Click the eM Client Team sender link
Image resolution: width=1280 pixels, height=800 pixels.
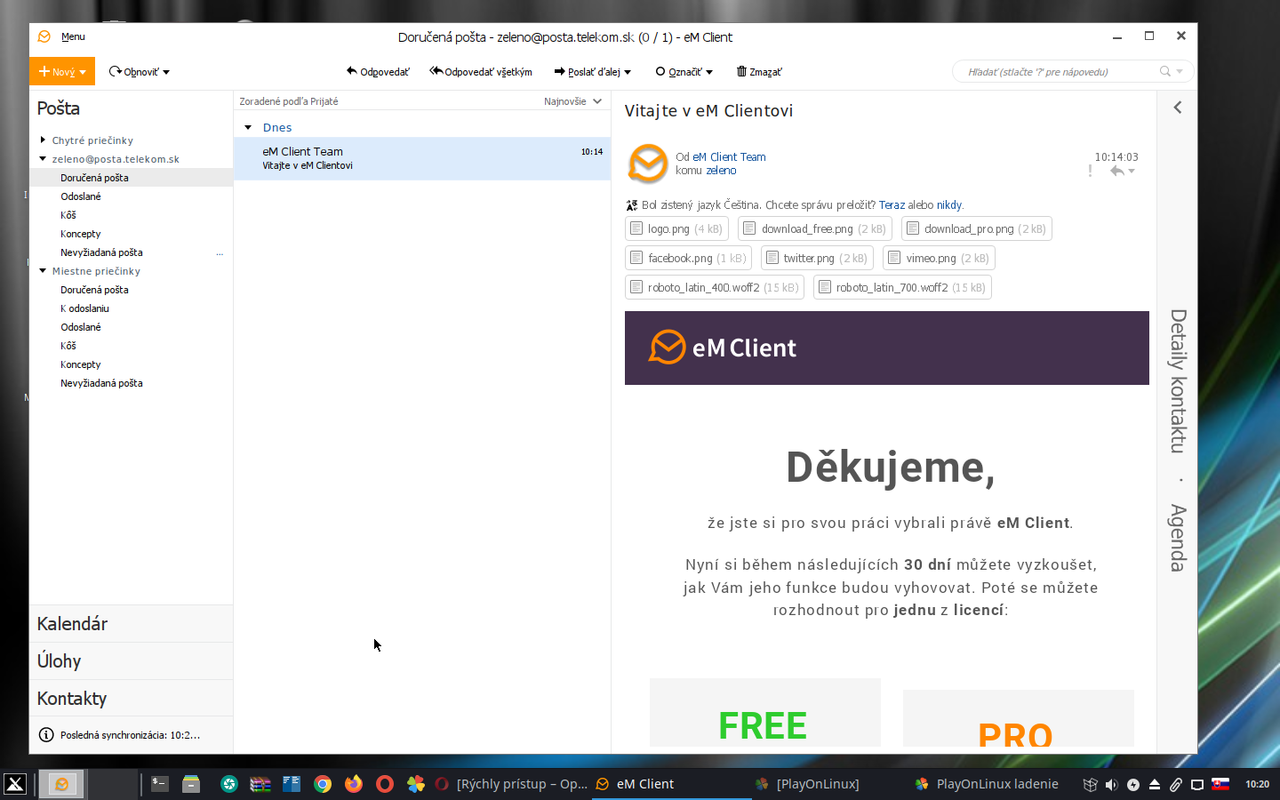coord(729,157)
